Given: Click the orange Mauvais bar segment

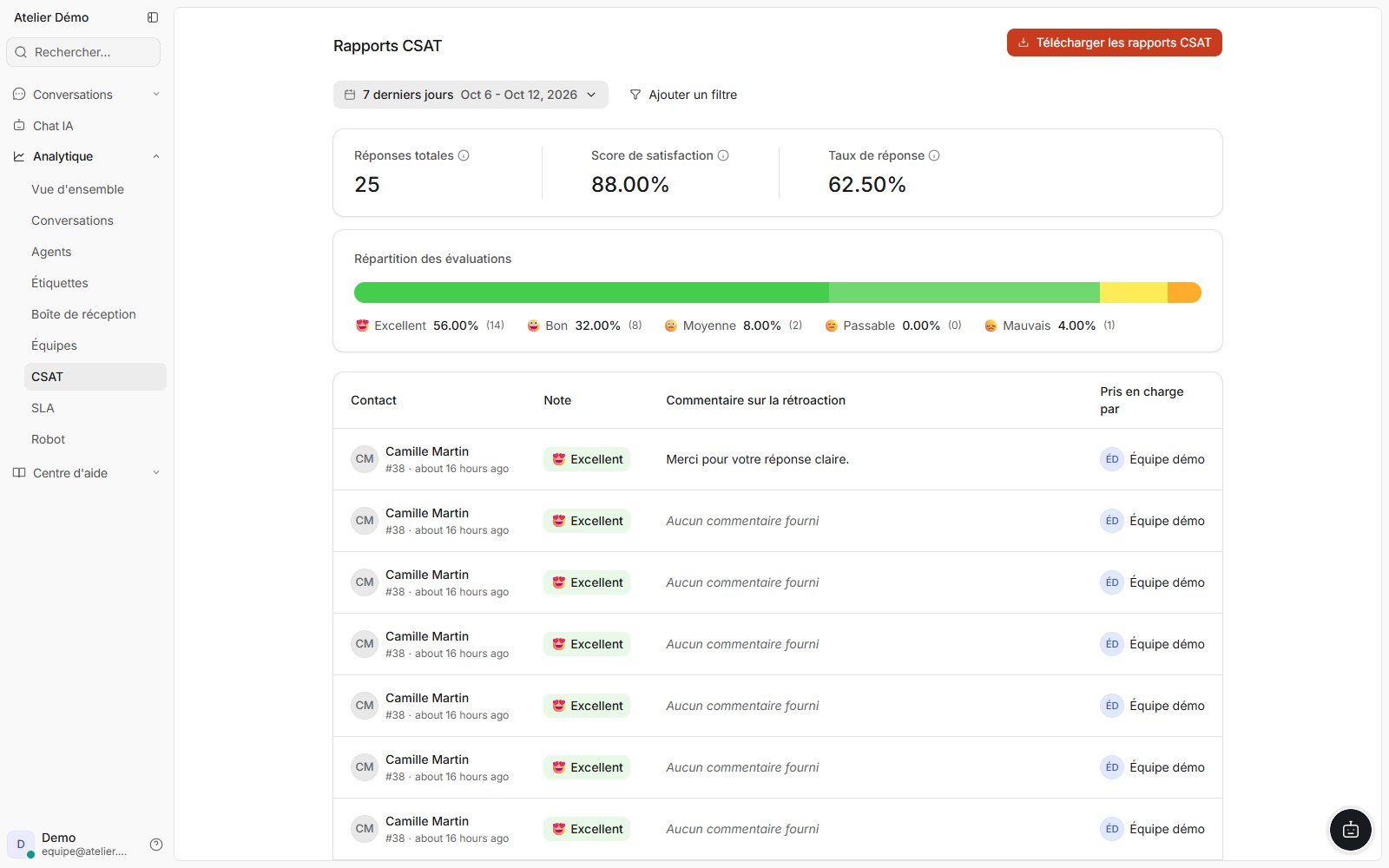Looking at the screenshot, I should pyautogui.click(x=1184, y=293).
